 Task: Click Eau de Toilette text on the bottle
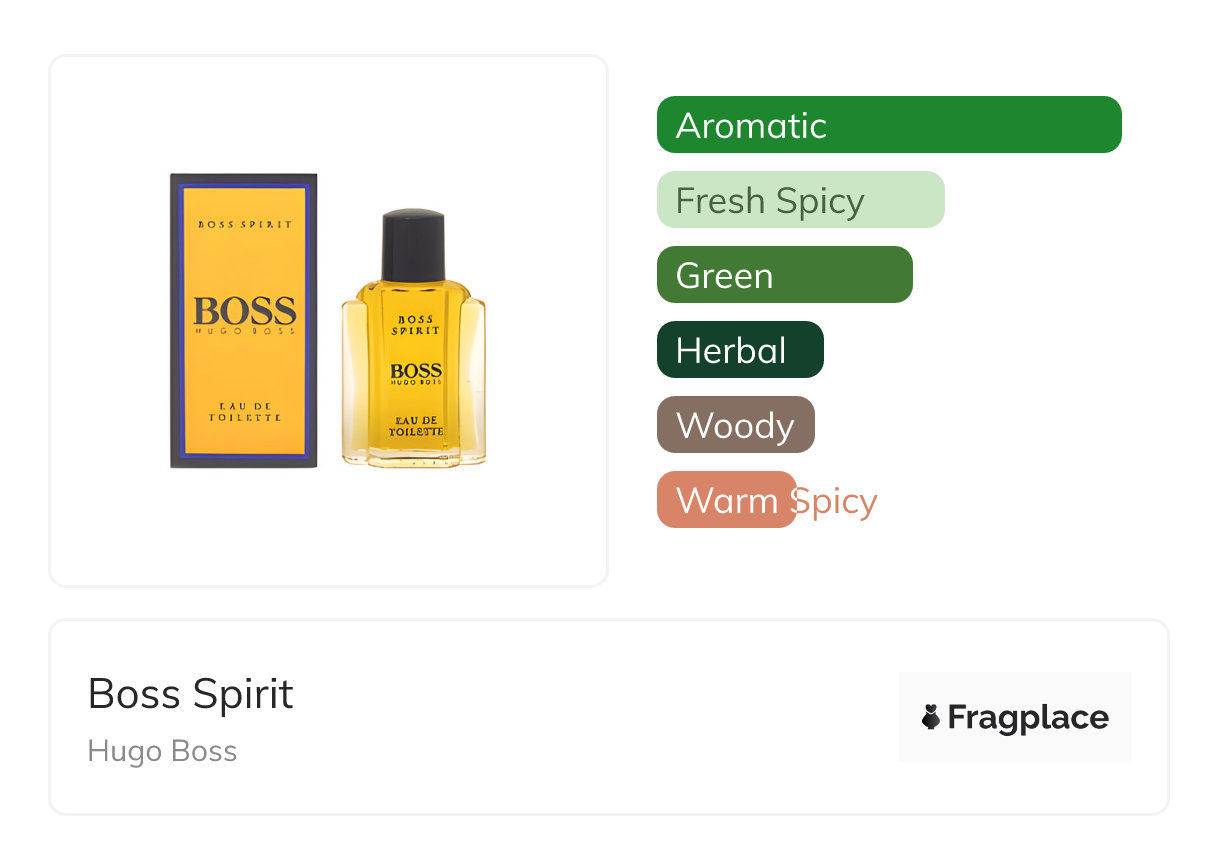(x=415, y=424)
